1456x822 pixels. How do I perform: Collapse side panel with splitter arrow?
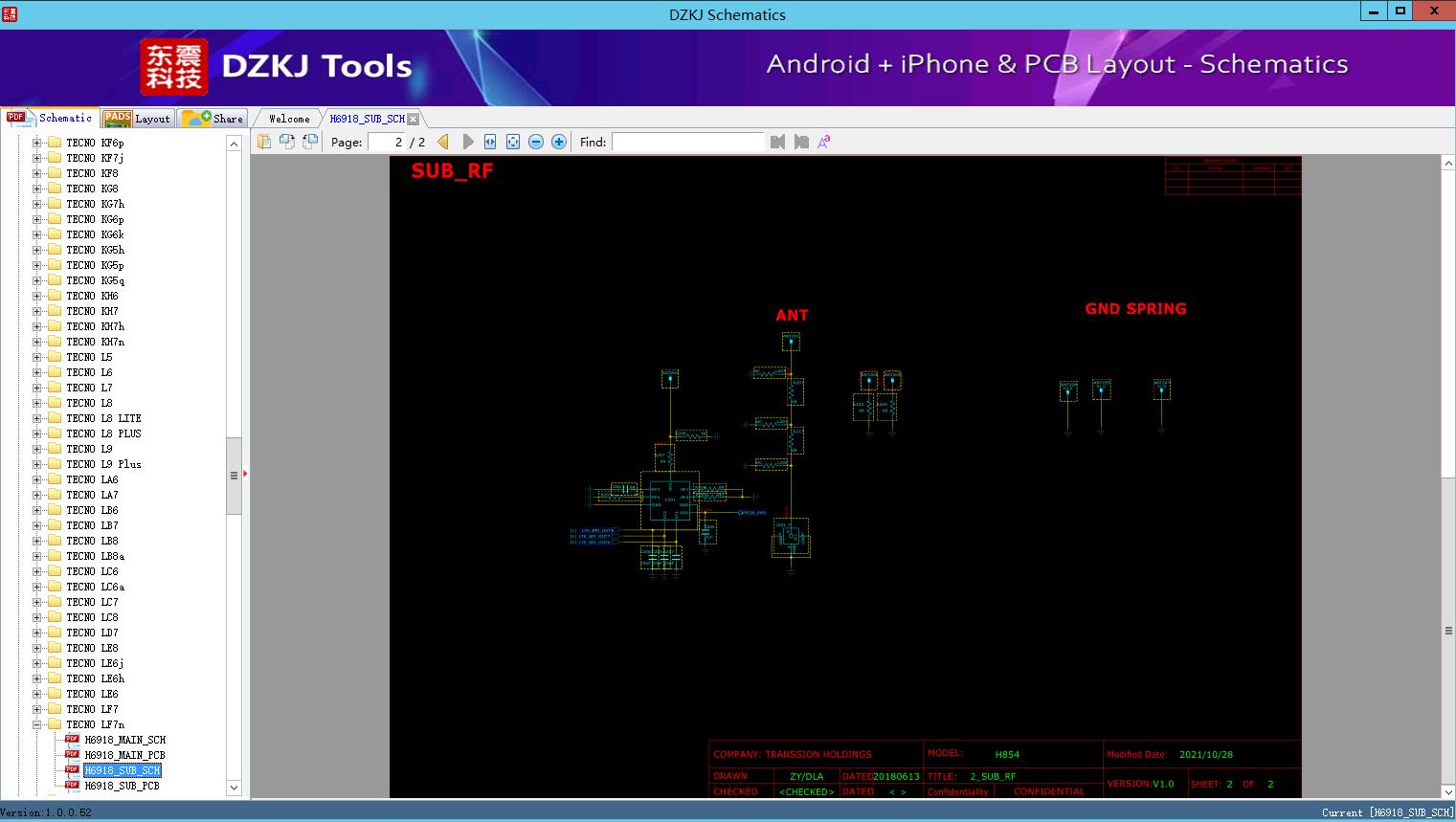click(x=245, y=474)
